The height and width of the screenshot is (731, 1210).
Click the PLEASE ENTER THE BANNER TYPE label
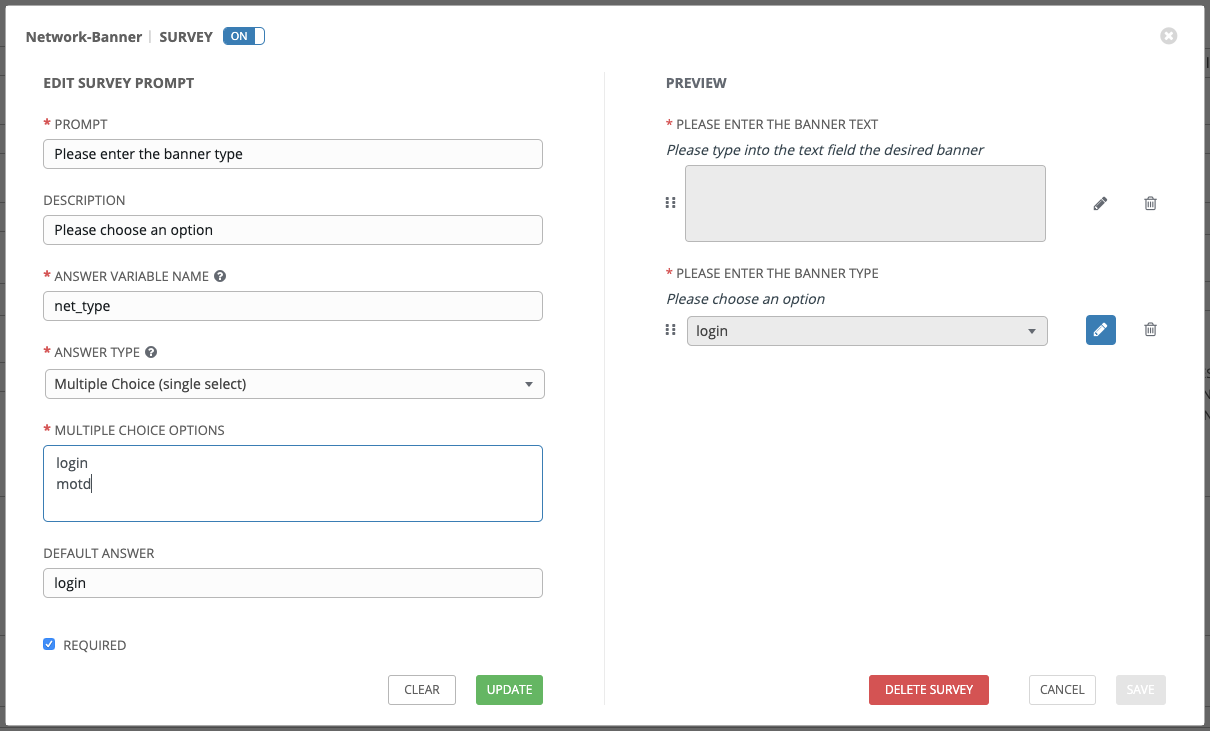(777, 273)
